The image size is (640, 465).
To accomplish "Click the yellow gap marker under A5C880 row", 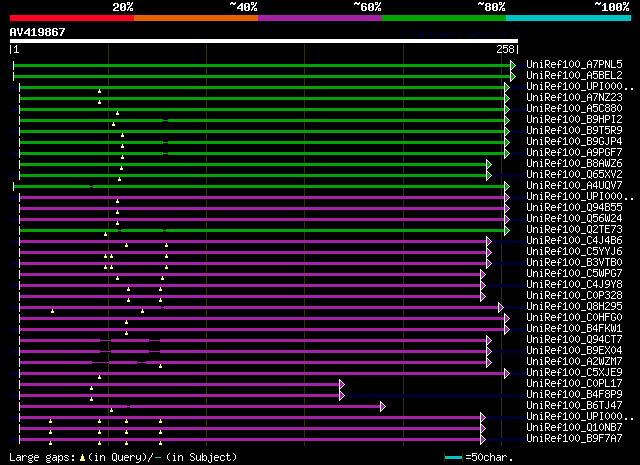I will 118,113.
